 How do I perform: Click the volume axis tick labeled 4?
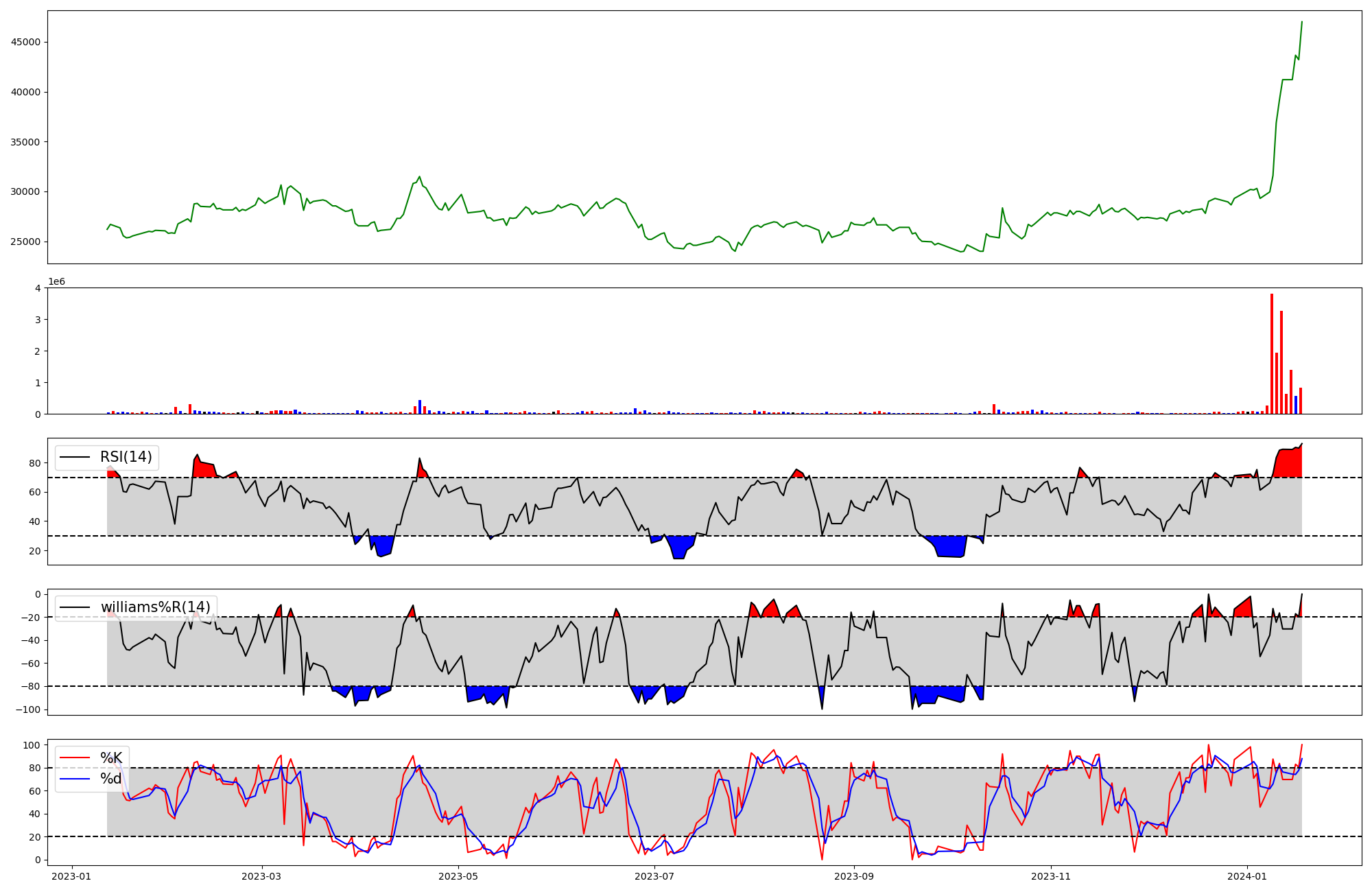(38, 288)
